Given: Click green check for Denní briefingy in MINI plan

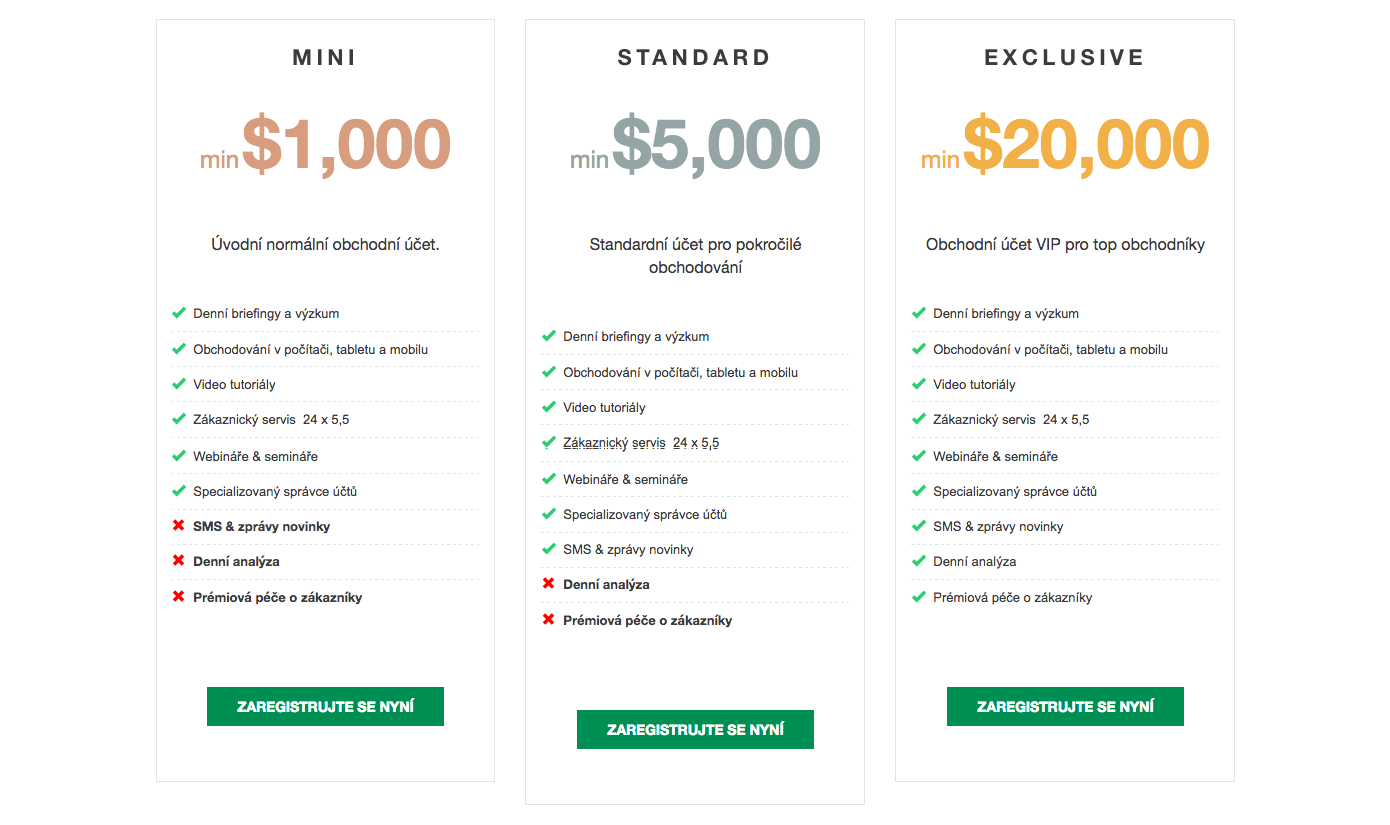Looking at the screenshot, I should (x=179, y=313).
